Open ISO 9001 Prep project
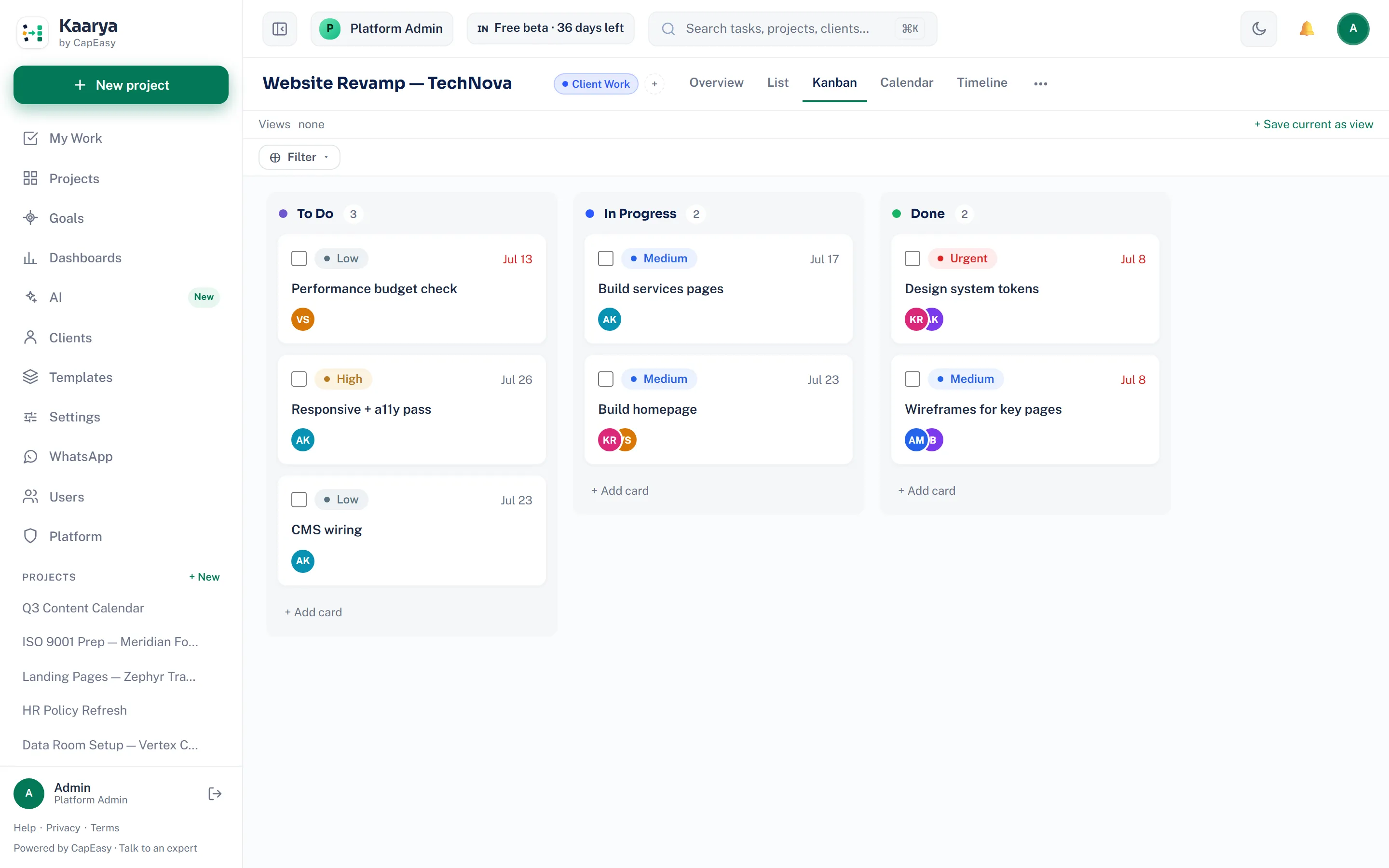Screen dimensions: 1389x868 (110, 642)
